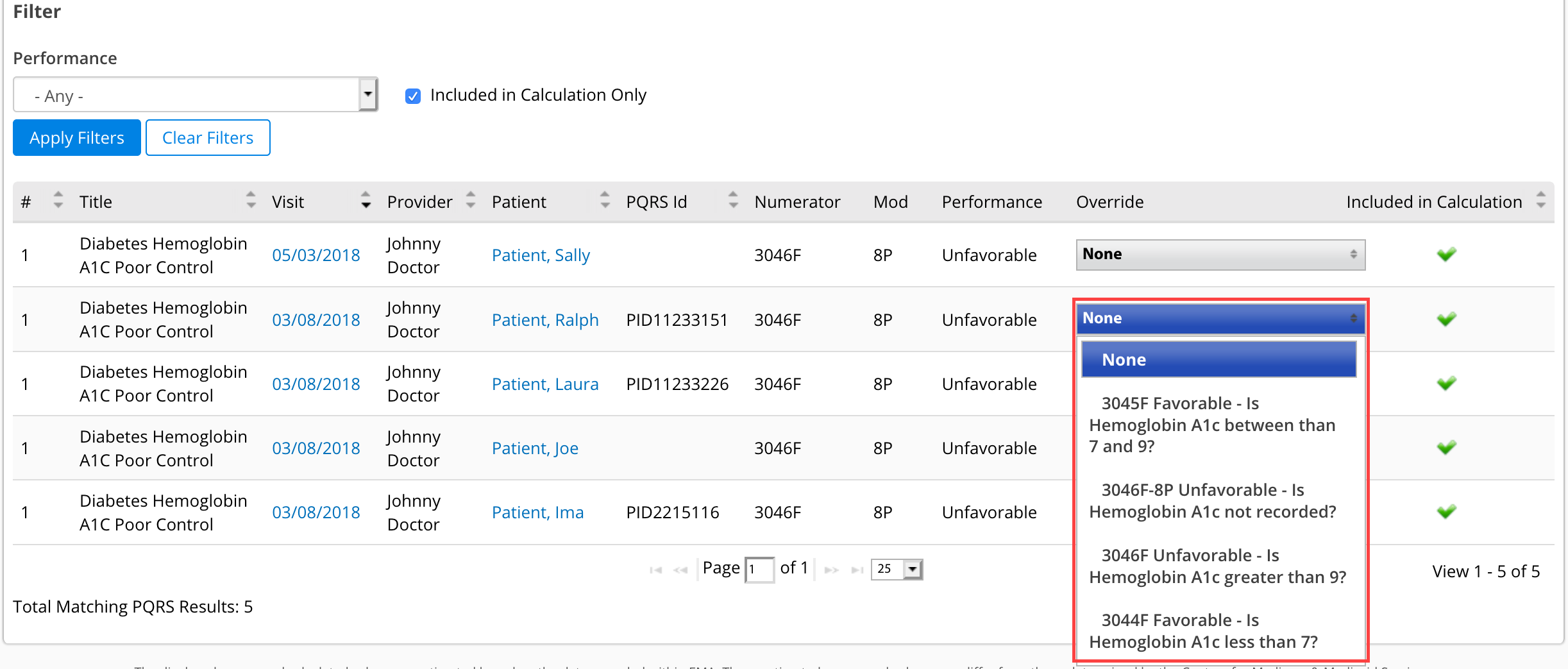Click the green checkmark in Sally's row
Viewport: 1568px width, 669px height.
click(1446, 255)
